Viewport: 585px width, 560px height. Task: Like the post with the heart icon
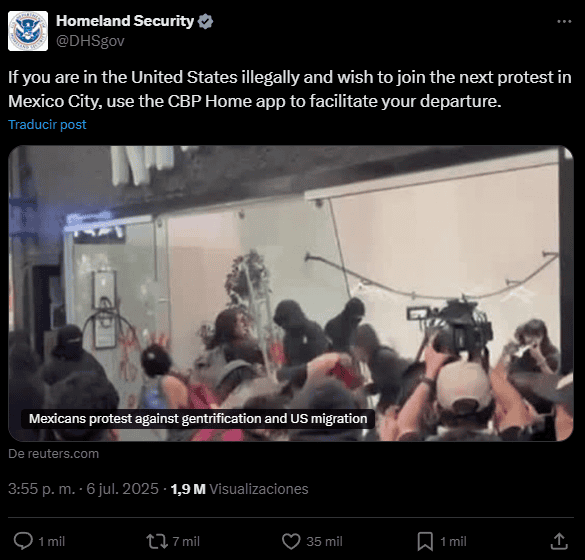[x=291, y=541]
